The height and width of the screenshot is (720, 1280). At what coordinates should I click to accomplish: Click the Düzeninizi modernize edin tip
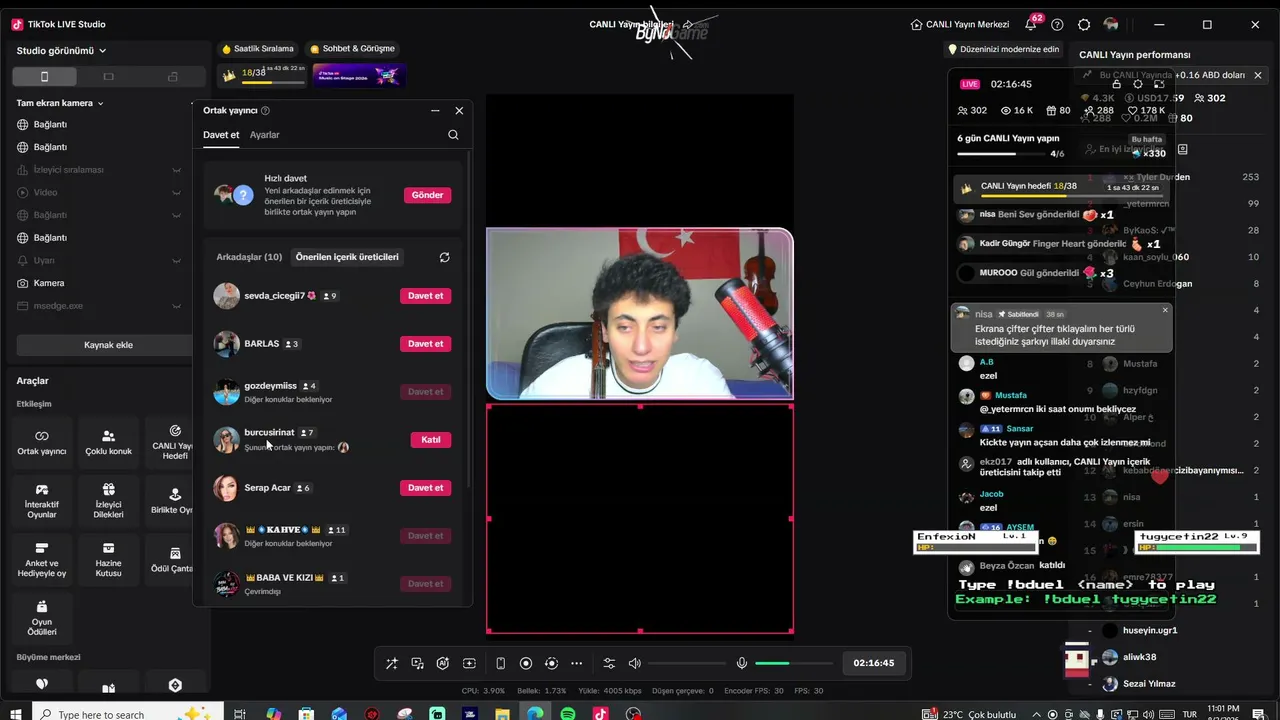(1003, 49)
